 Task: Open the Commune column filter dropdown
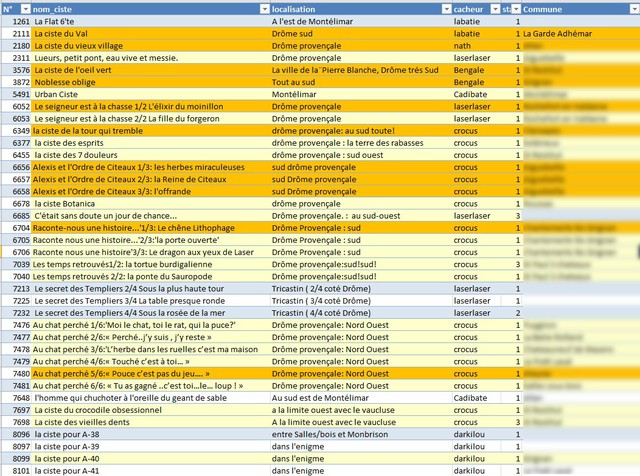pyautogui.click(x=633, y=8)
